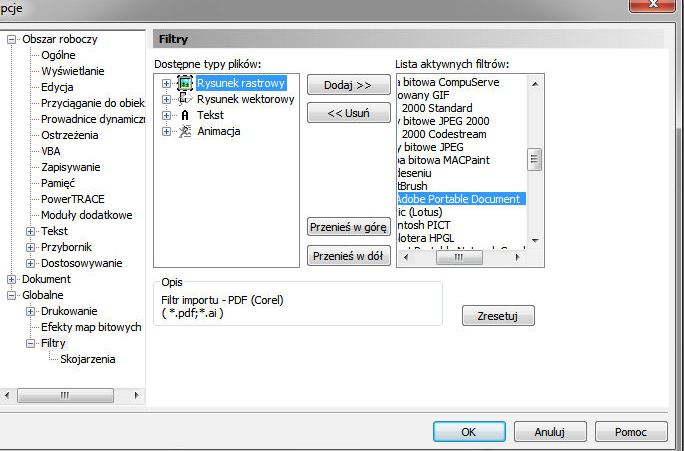
Task: Click Przenieś w dół button
Action: (348, 256)
